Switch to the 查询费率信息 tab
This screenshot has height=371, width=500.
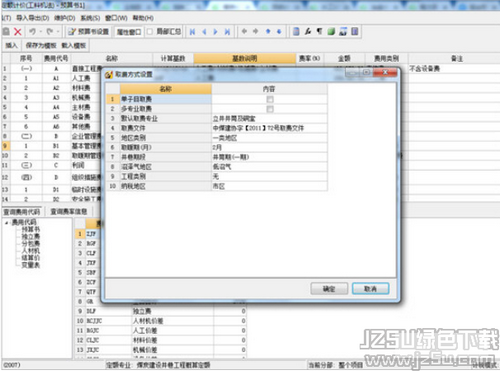[x=68, y=212]
